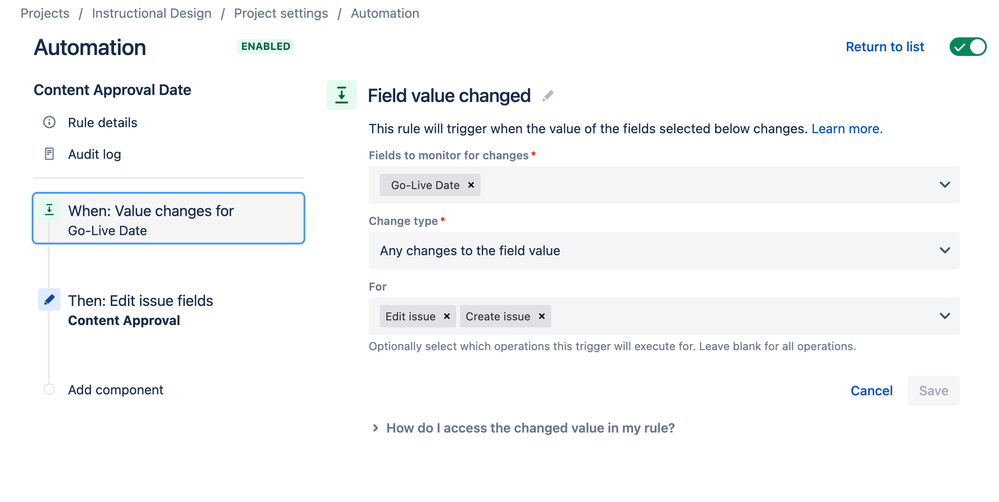999x502 pixels.
Task: Remove the Edit issue operation tag
Action: coord(447,317)
